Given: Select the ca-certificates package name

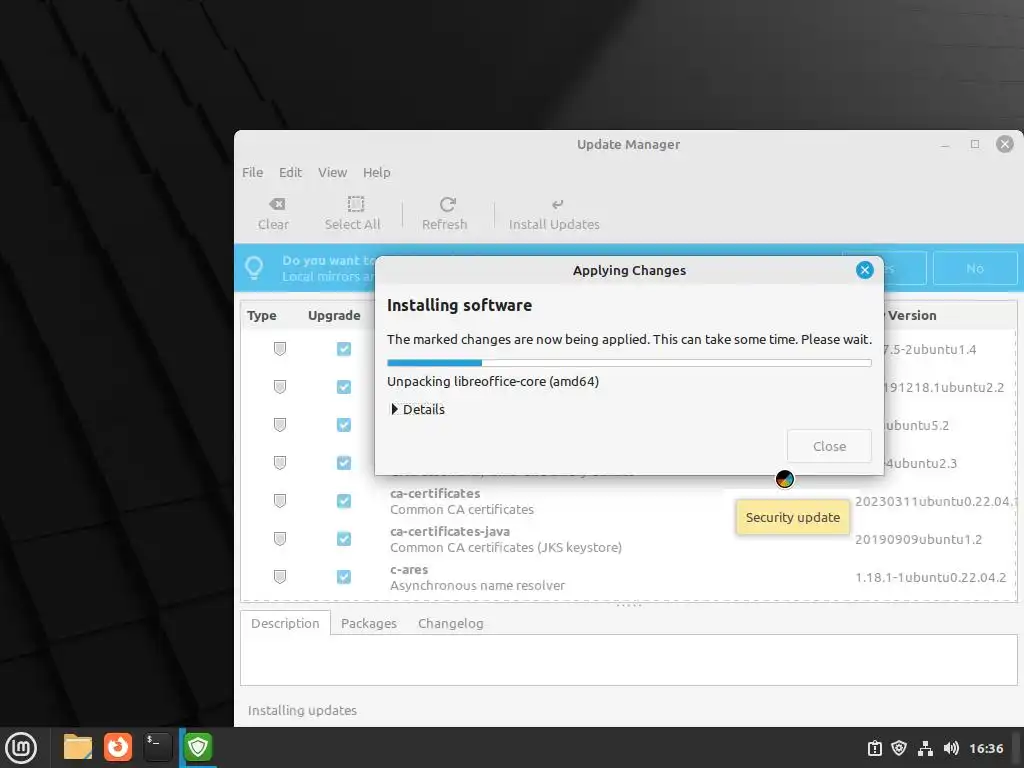Looking at the screenshot, I should (x=435, y=493).
